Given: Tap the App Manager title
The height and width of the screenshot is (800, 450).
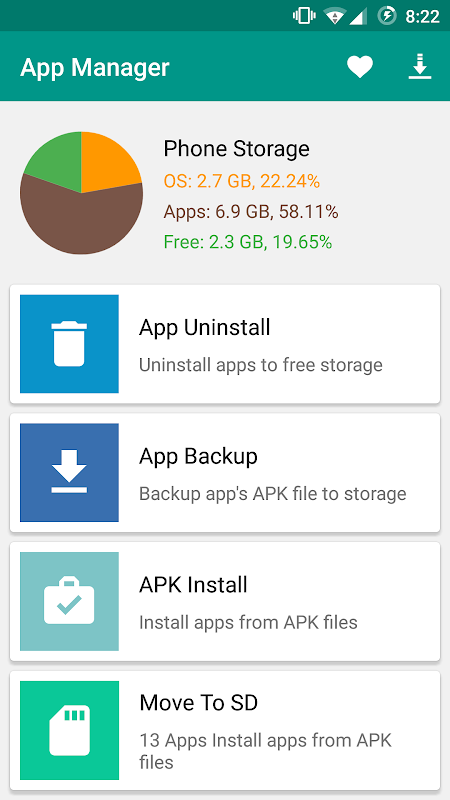Looking at the screenshot, I should (x=95, y=67).
